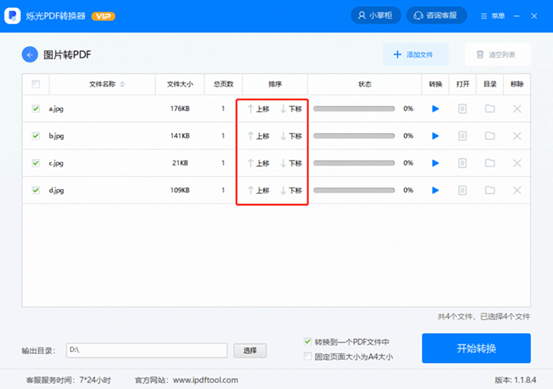553x389 pixels.
Task: Open the output folder for d.jpg
Action: [x=490, y=190]
